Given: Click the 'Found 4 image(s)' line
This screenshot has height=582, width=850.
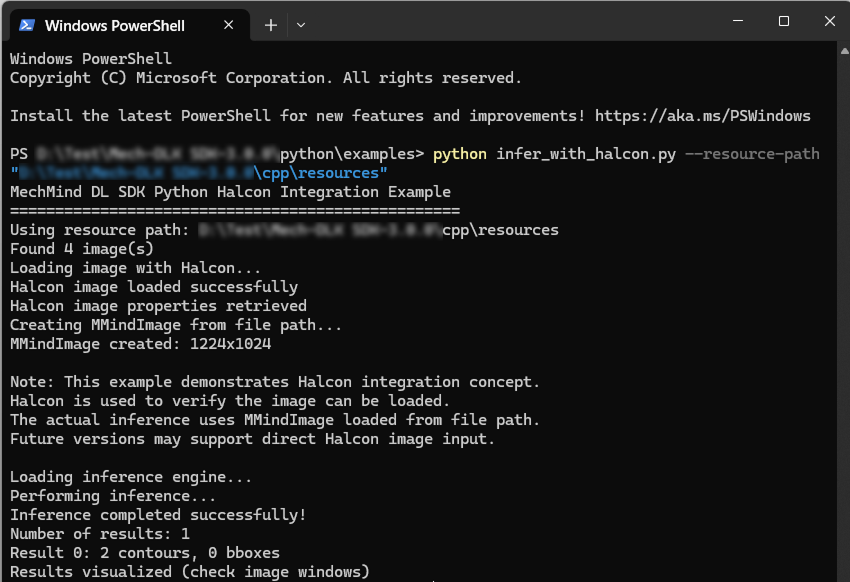Looking at the screenshot, I should pyautogui.click(x=82, y=249).
